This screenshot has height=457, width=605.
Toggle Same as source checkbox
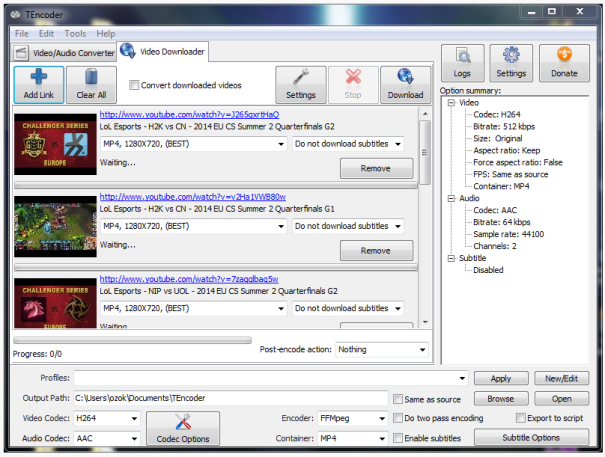click(x=398, y=399)
